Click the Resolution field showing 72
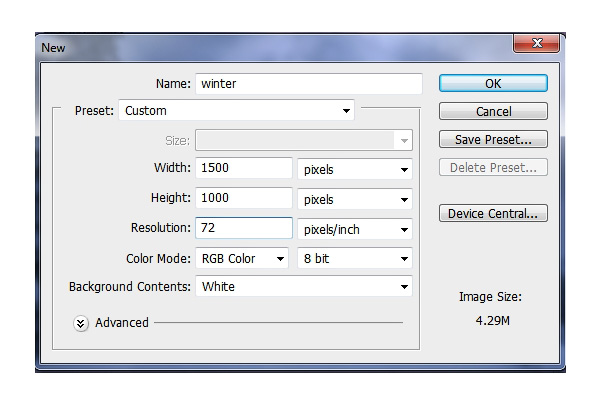 coord(244,228)
